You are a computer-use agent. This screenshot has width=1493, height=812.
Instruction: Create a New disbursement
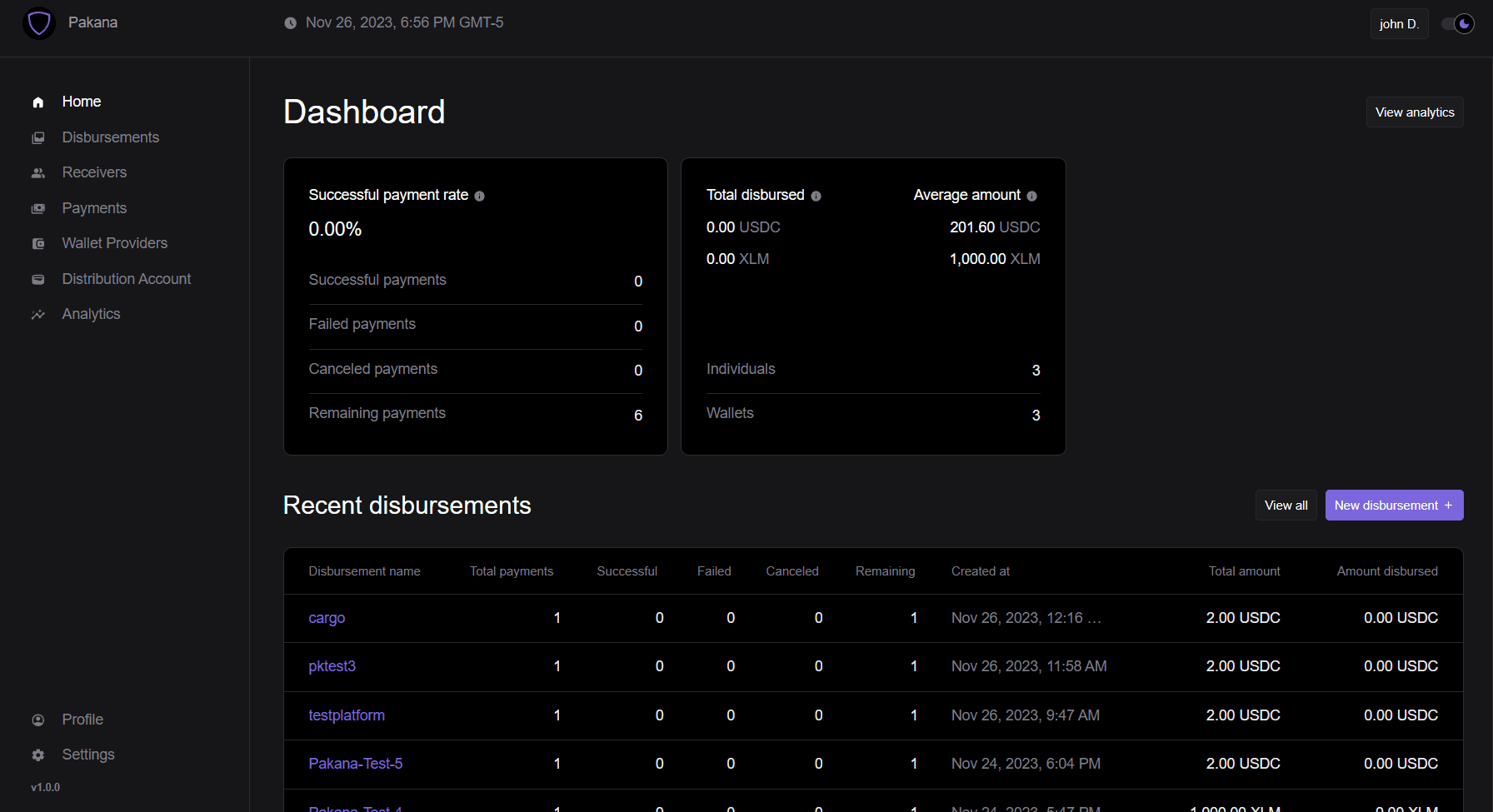1393,506
